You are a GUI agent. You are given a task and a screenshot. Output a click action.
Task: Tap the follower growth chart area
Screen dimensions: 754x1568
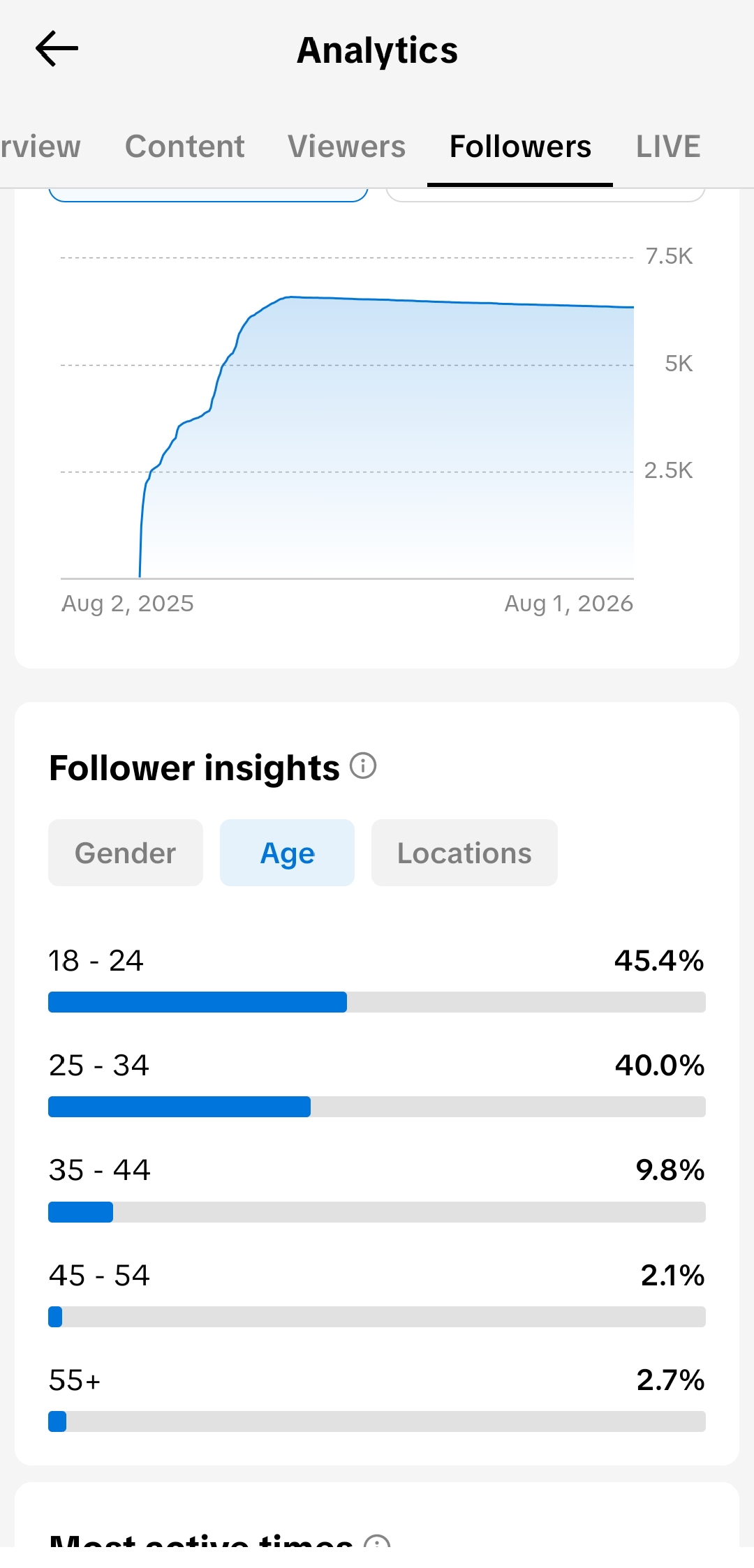click(x=347, y=417)
